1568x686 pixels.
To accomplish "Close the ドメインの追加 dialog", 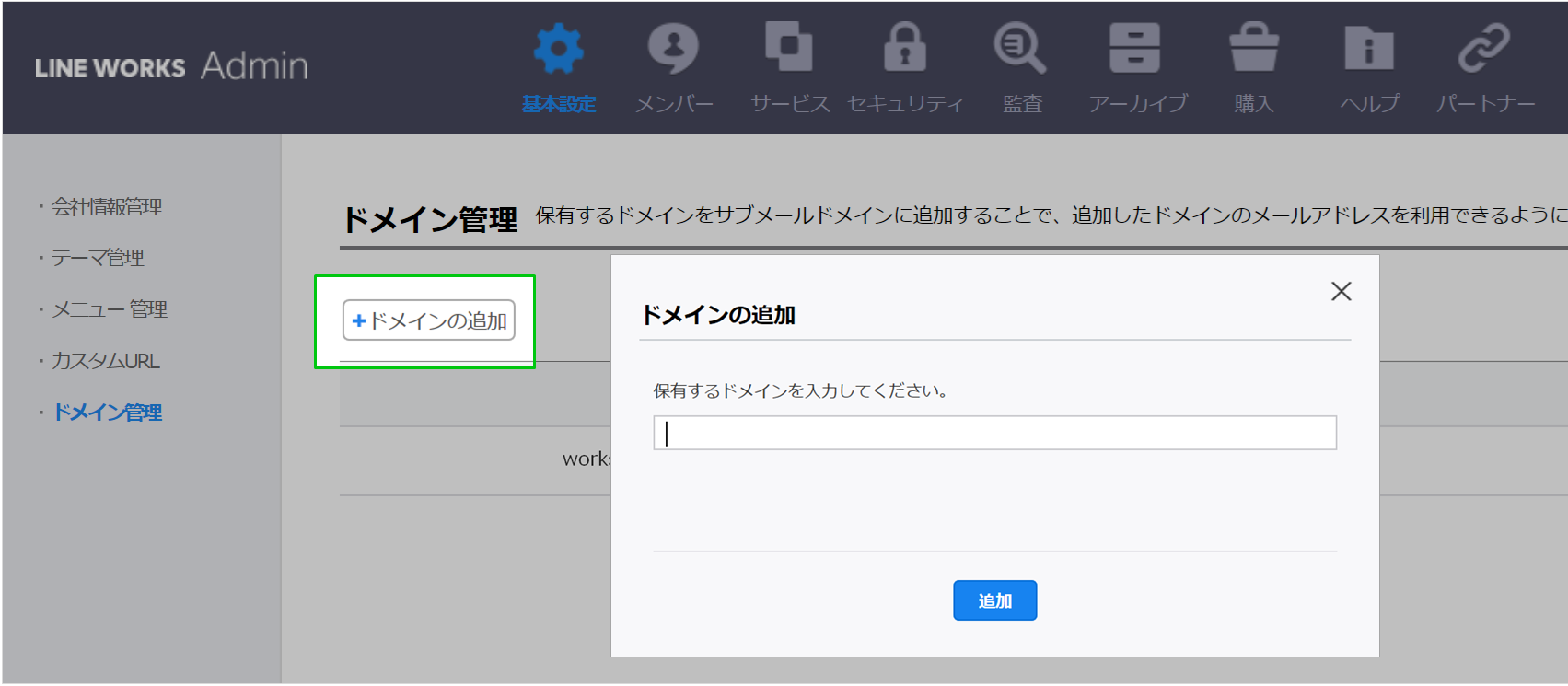I will pos(1341,292).
